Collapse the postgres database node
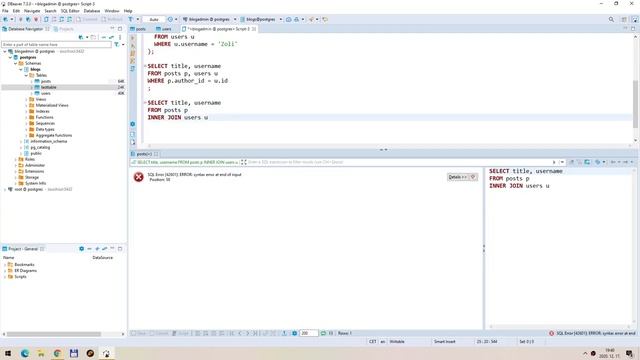The width and height of the screenshot is (640, 360). [x=10, y=58]
